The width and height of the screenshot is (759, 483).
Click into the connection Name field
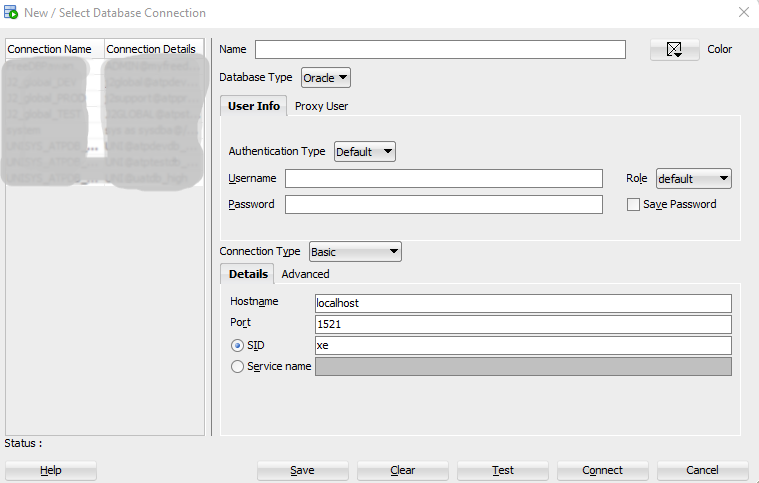pyautogui.click(x=440, y=50)
